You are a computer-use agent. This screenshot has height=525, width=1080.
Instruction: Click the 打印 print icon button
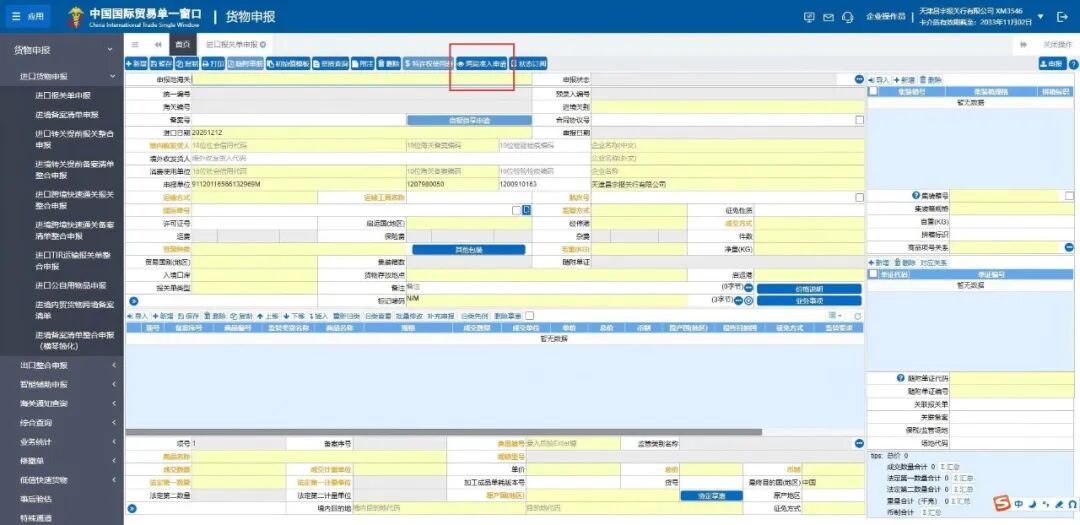pyautogui.click(x=213, y=64)
